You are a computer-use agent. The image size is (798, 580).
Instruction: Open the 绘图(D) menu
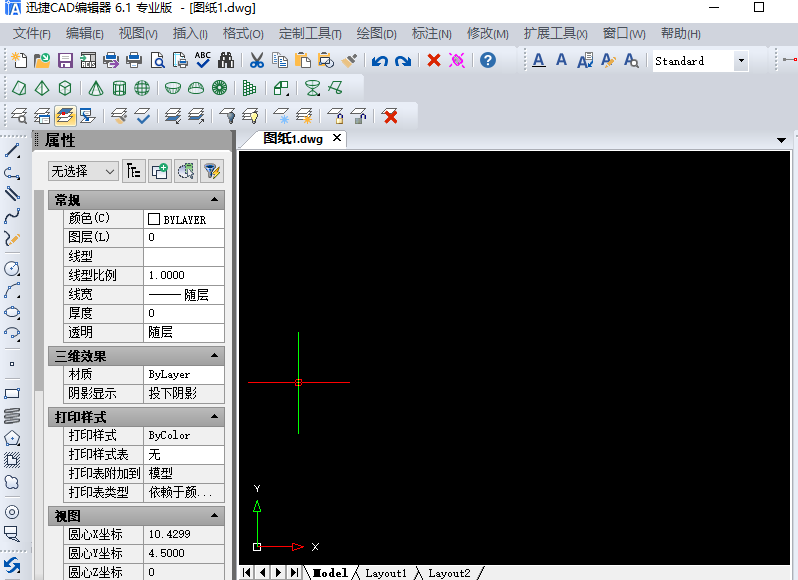click(x=376, y=34)
